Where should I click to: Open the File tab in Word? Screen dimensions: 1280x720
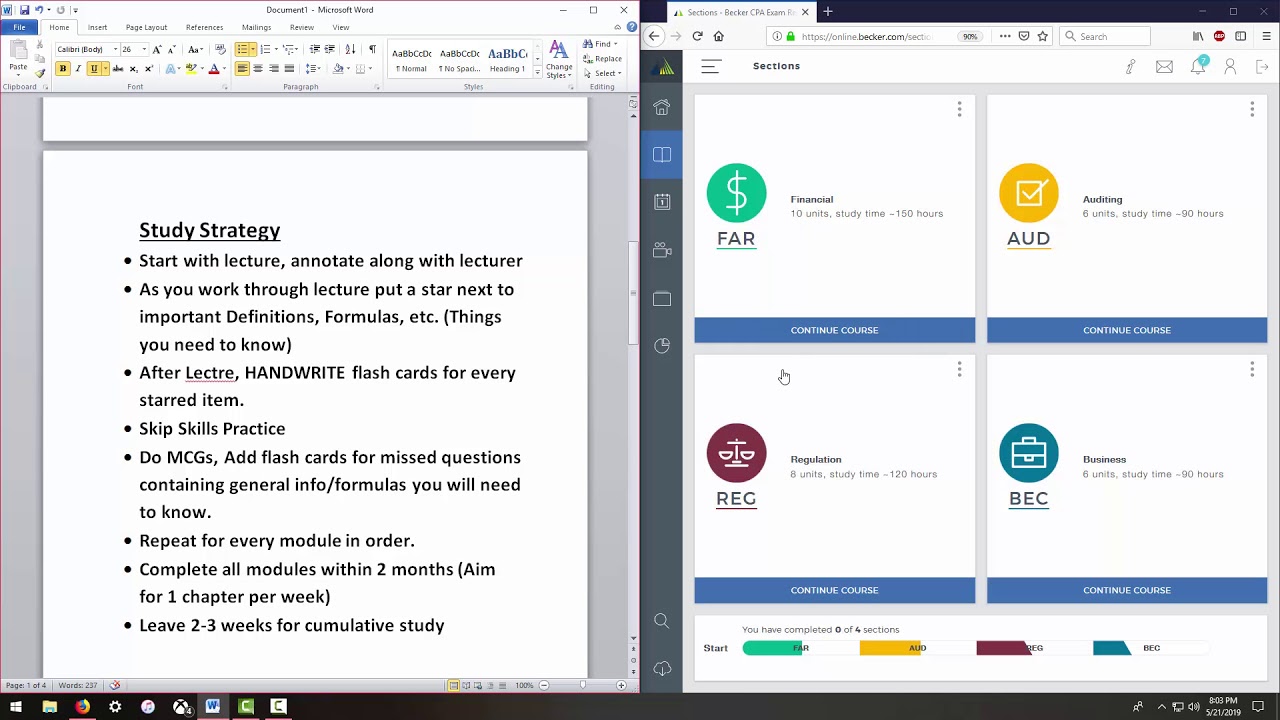pos(19,27)
